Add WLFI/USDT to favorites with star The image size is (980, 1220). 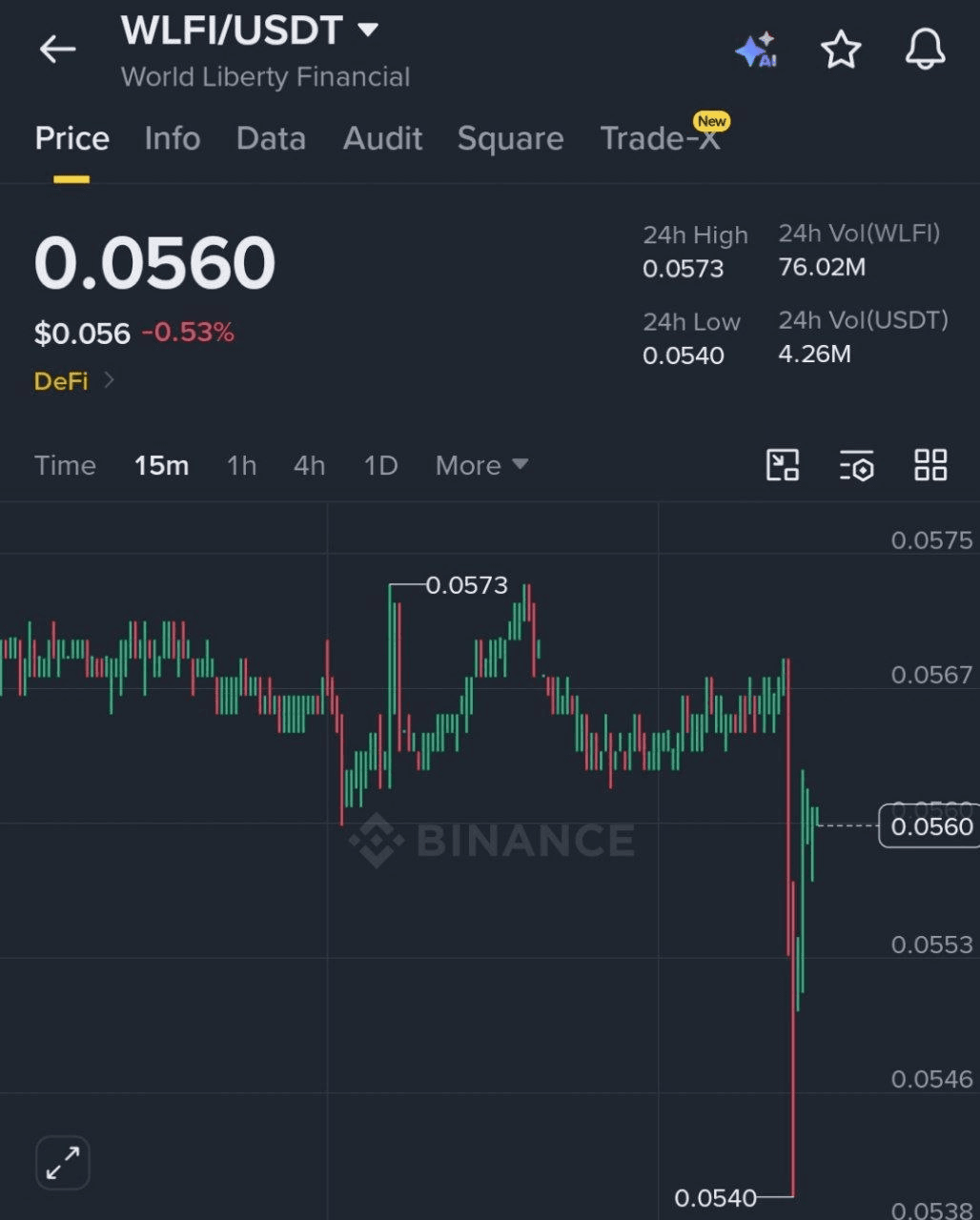(841, 50)
